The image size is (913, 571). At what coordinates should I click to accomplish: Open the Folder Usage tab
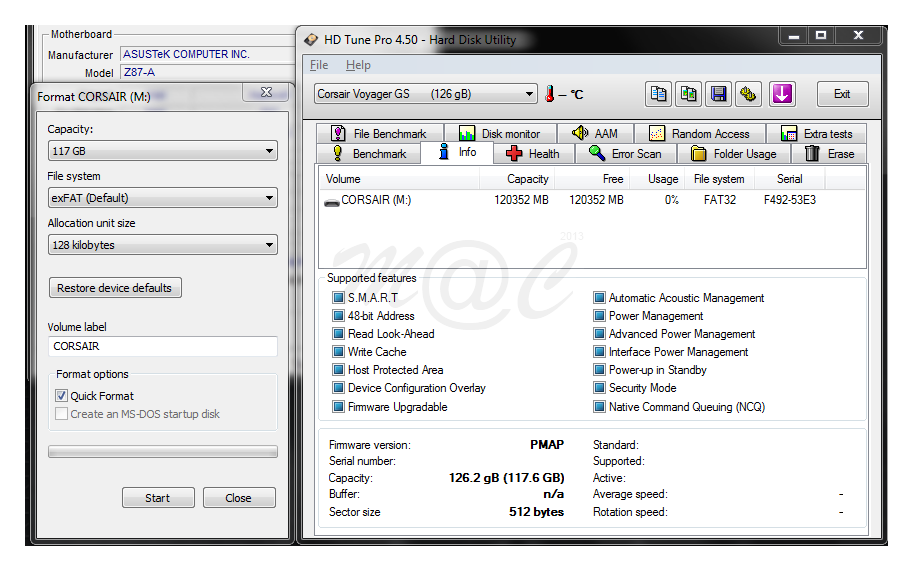pos(734,154)
